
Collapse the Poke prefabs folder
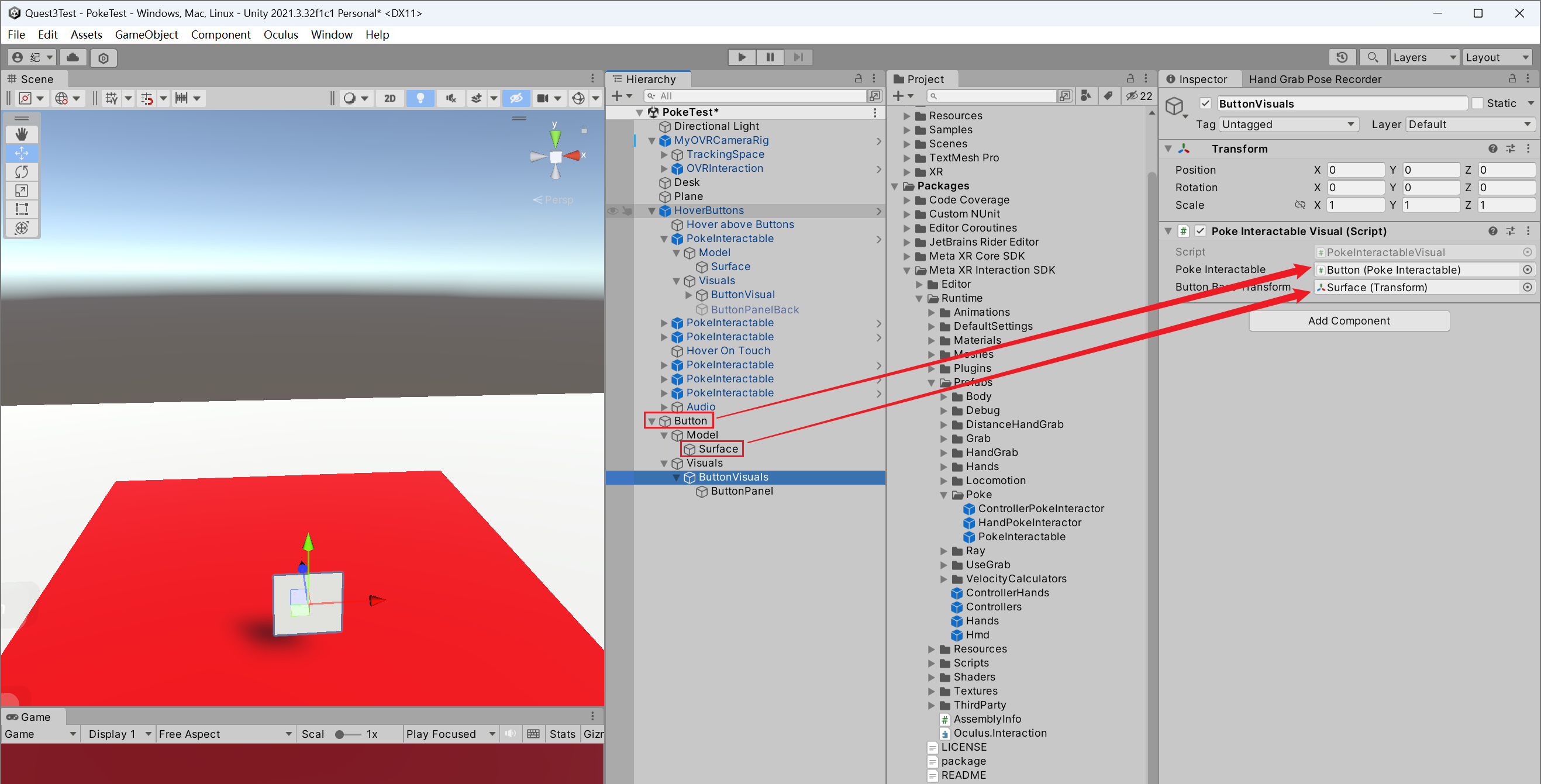pyautogui.click(x=944, y=495)
